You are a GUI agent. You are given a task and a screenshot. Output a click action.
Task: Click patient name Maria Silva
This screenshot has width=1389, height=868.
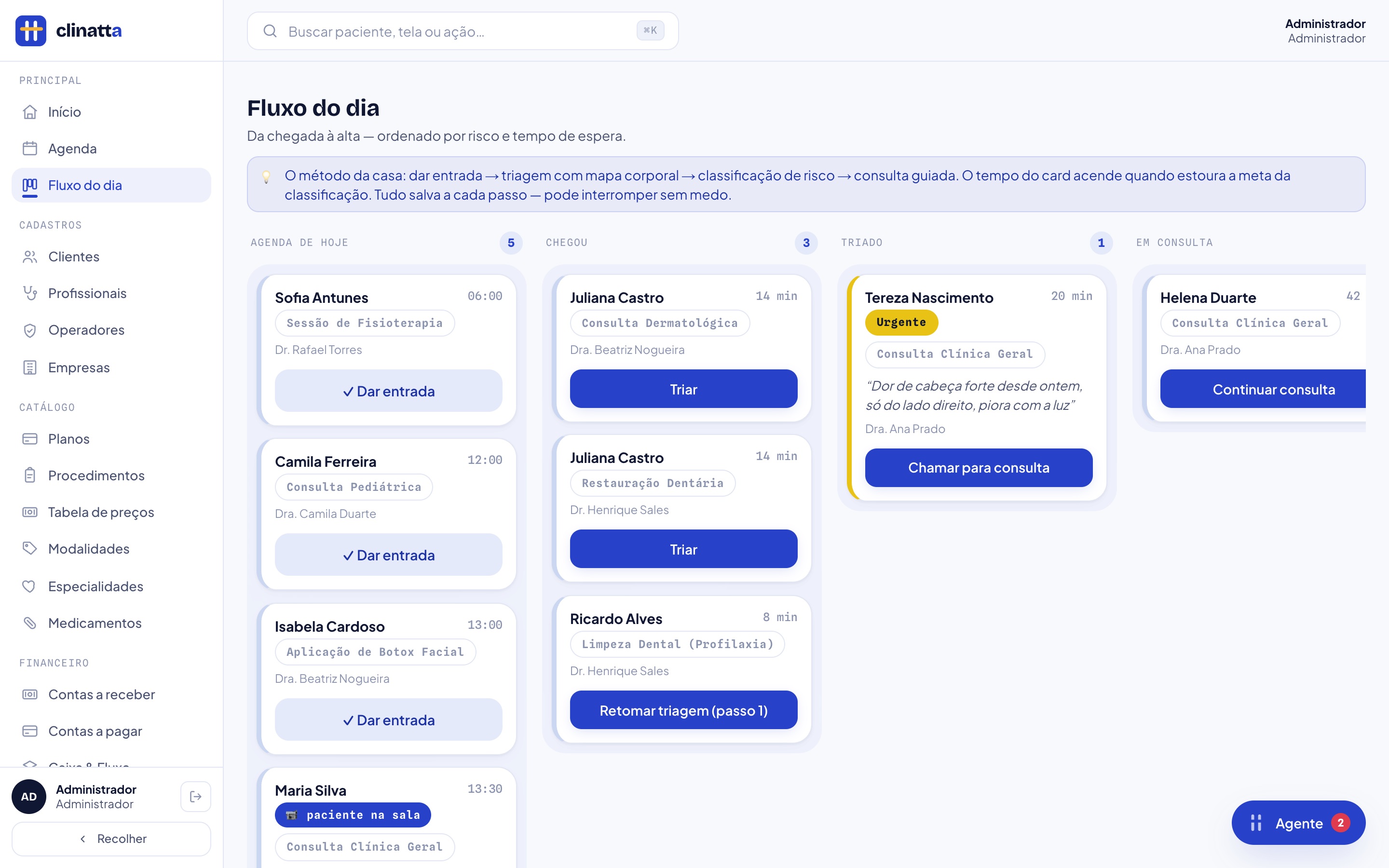click(x=311, y=790)
